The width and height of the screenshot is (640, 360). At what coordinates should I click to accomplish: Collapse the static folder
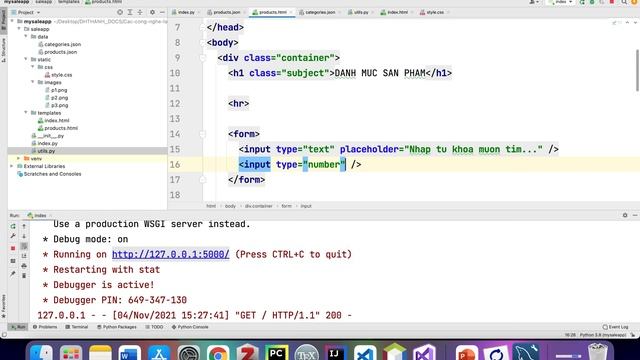click(x=26, y=59)
